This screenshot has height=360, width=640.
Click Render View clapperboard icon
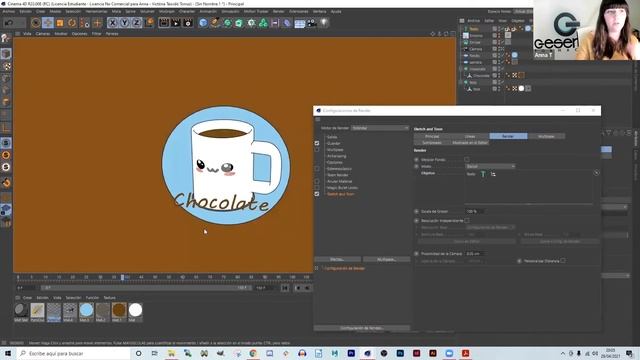pos(164,23)
